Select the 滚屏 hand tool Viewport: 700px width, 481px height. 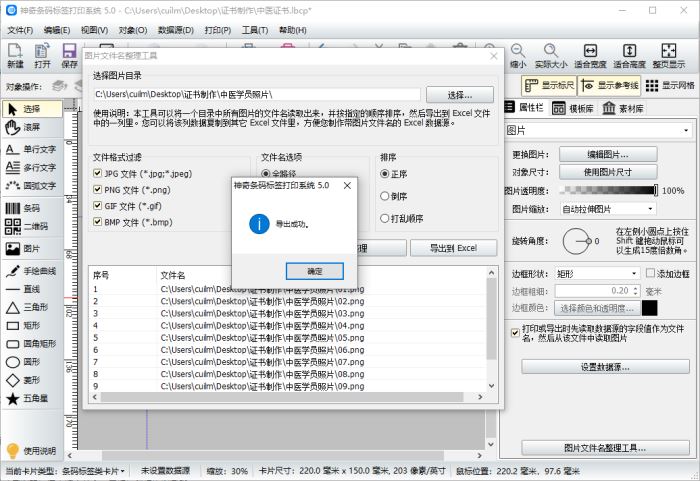pos(32,127)
